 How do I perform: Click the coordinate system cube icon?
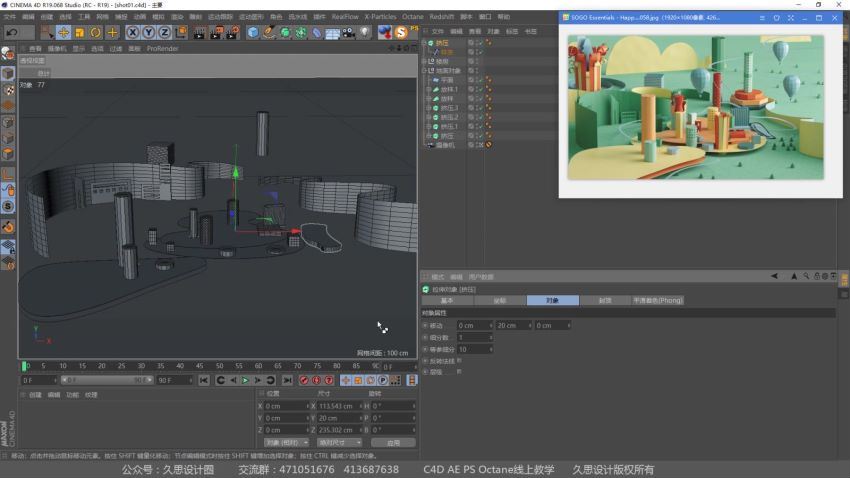[x=181, y=33]
